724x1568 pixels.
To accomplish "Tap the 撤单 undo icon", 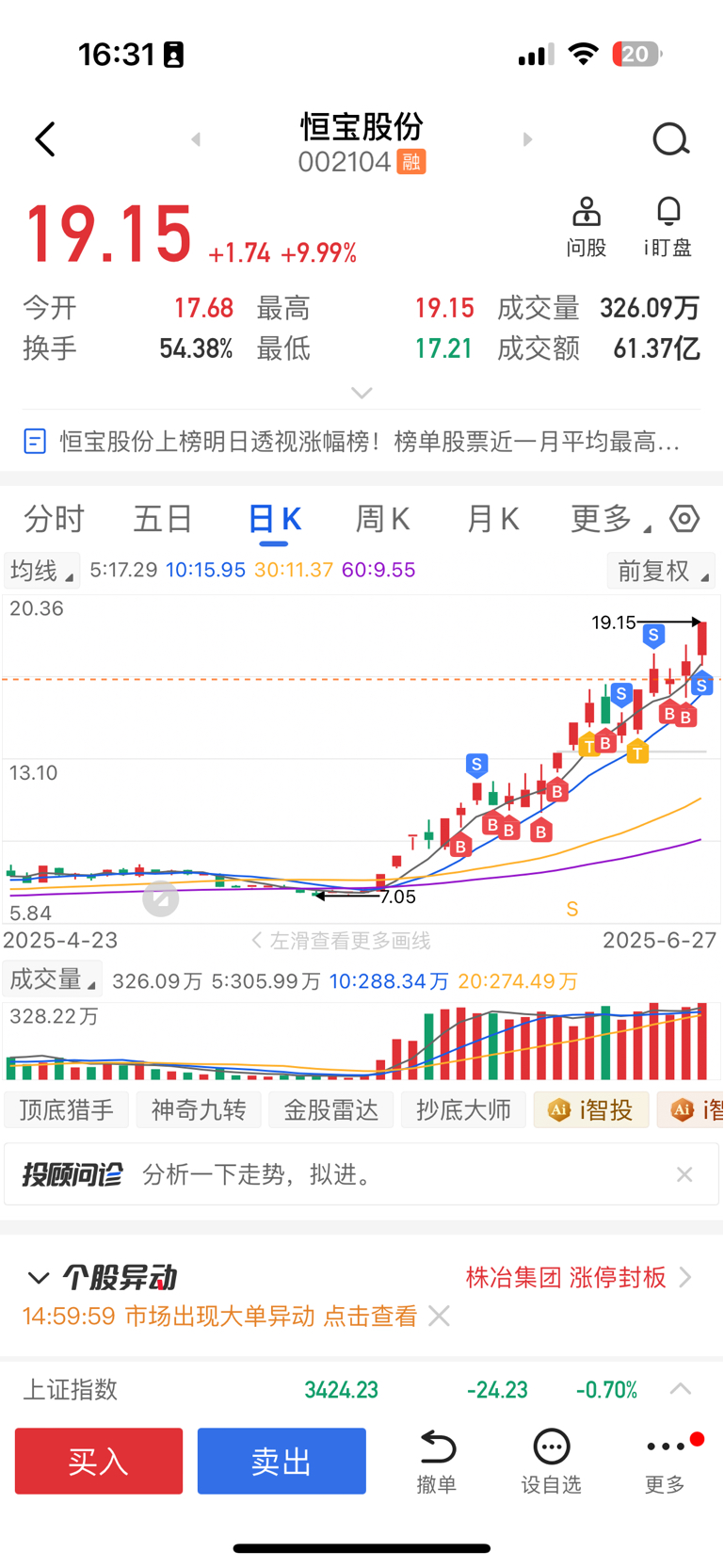I will (437, 1447).
